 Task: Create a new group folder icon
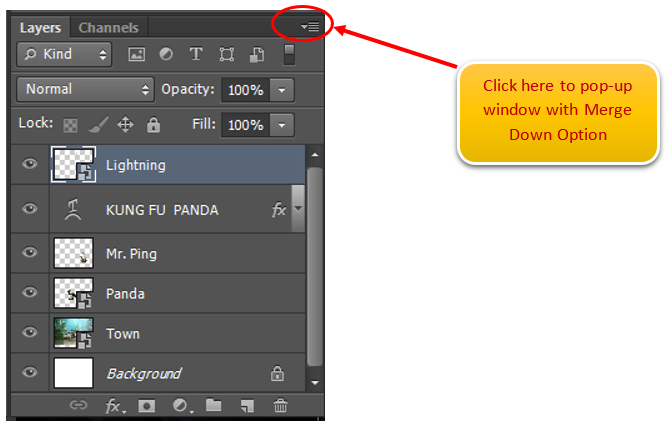213,405
